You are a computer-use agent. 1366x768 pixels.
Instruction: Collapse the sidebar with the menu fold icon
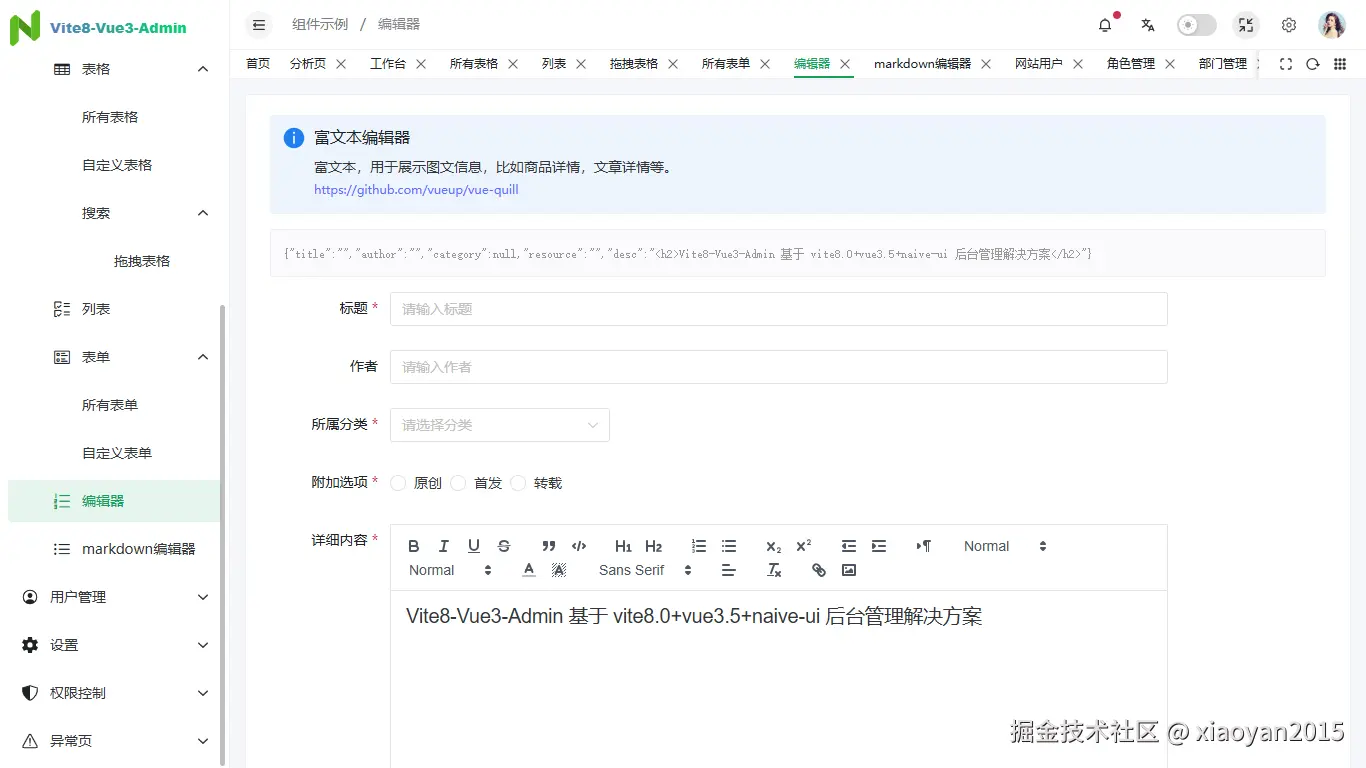(259, 25)
